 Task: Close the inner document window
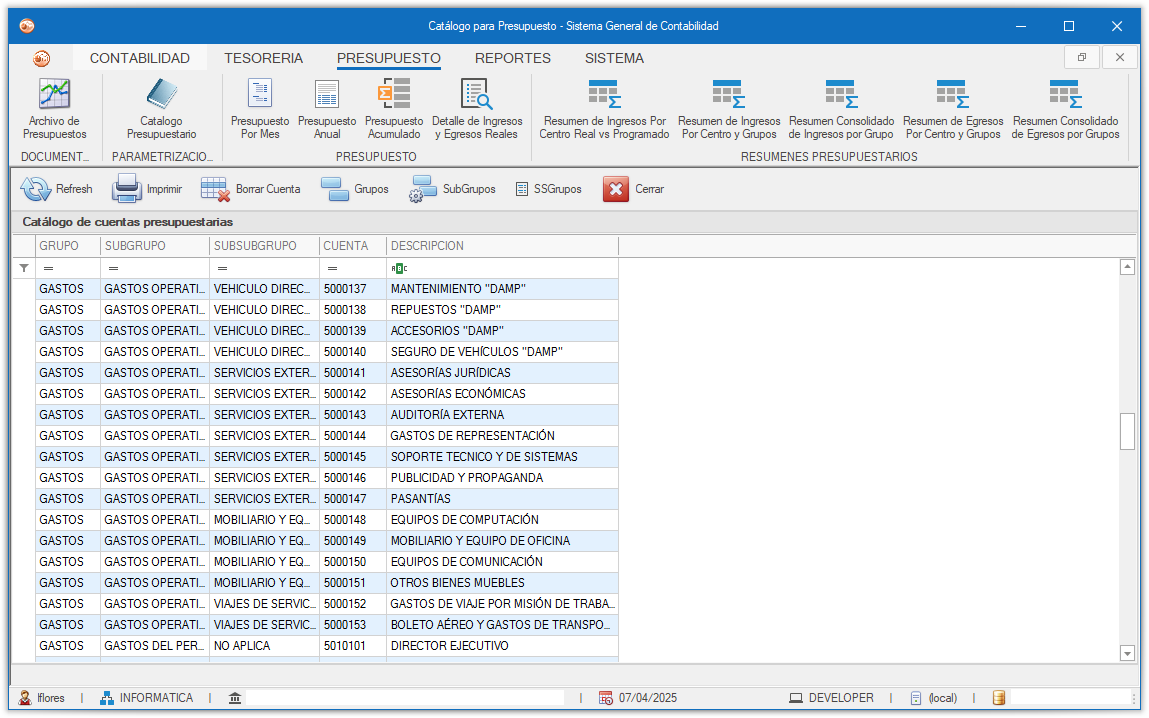[1120, 57]
